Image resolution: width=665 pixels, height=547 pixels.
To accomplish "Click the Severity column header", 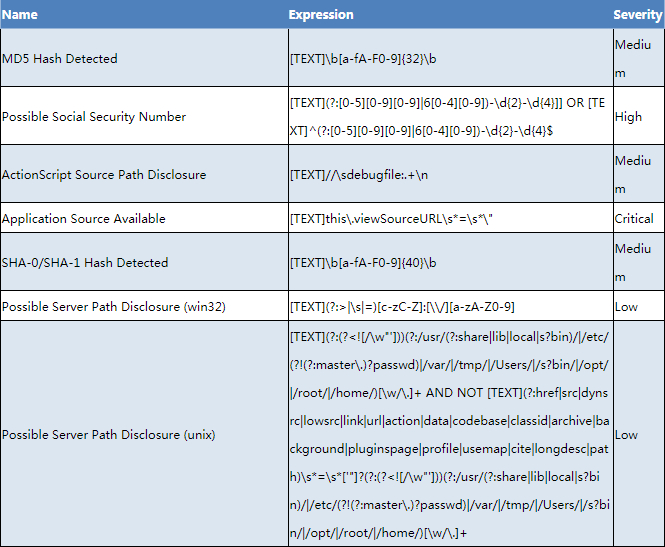I will point(637,15).
